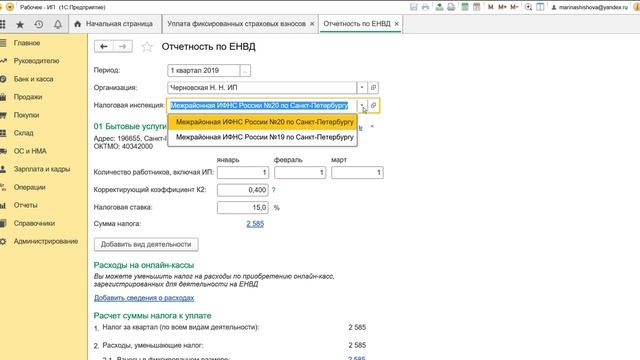Open the Операции section
This screenshot has height=360, width=640.
pyautogui.click(x=29, y=187)
